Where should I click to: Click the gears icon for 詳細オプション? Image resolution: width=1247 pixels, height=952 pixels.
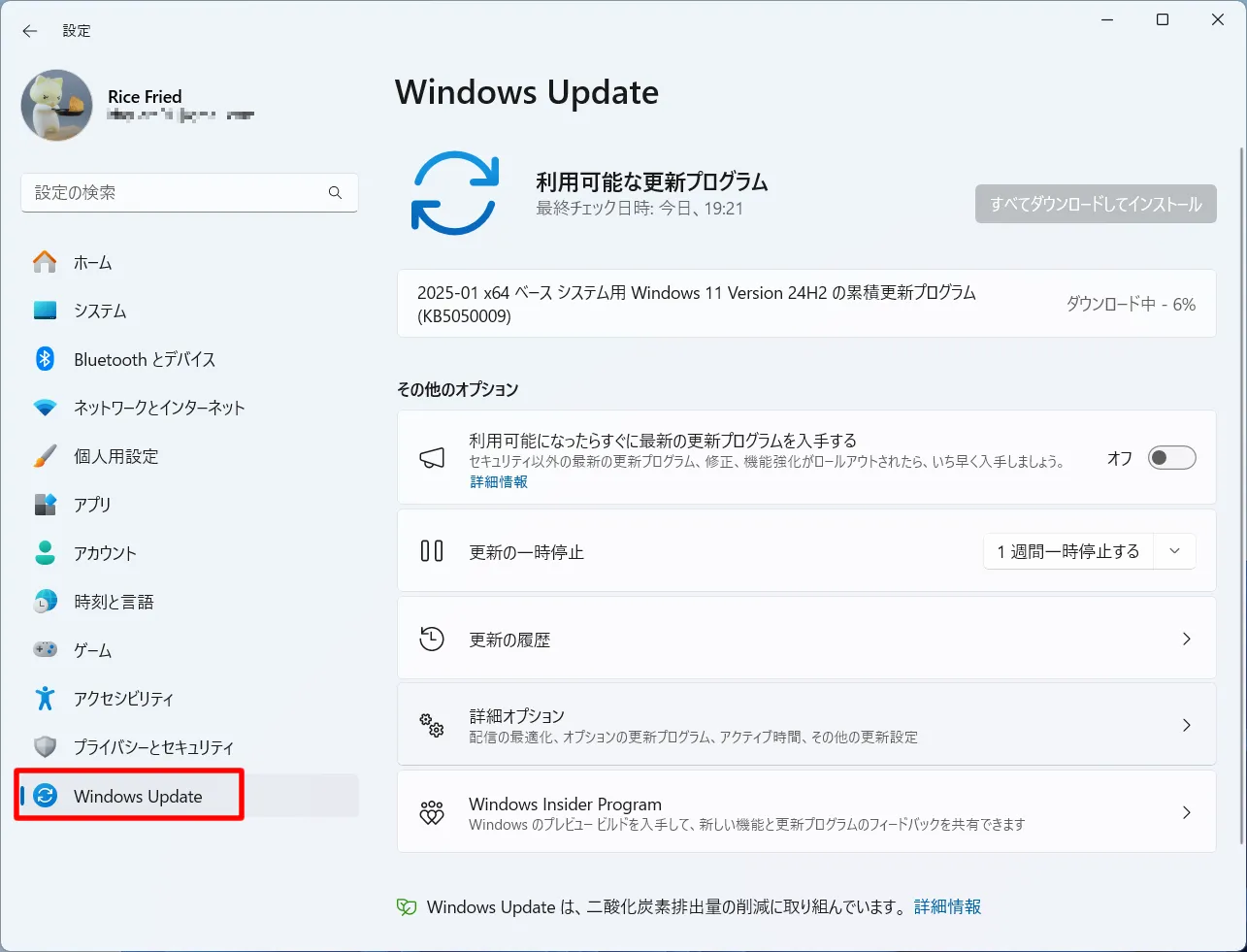pyautogui.click(x=432, y=725)
